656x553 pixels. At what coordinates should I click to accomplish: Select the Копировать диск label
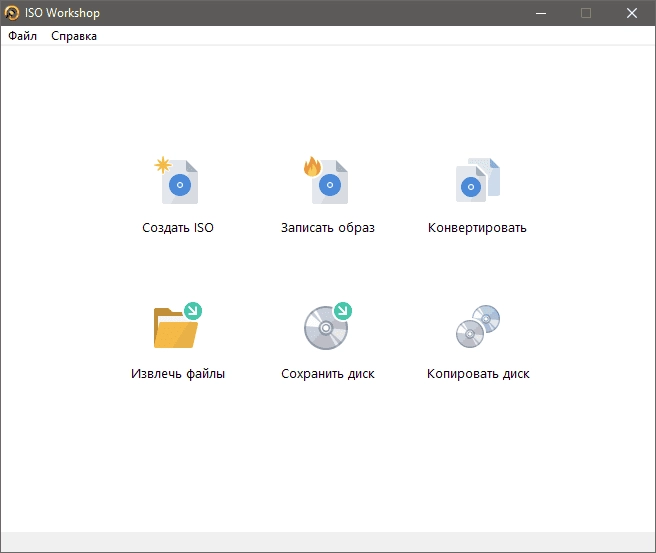coord(478,373)
